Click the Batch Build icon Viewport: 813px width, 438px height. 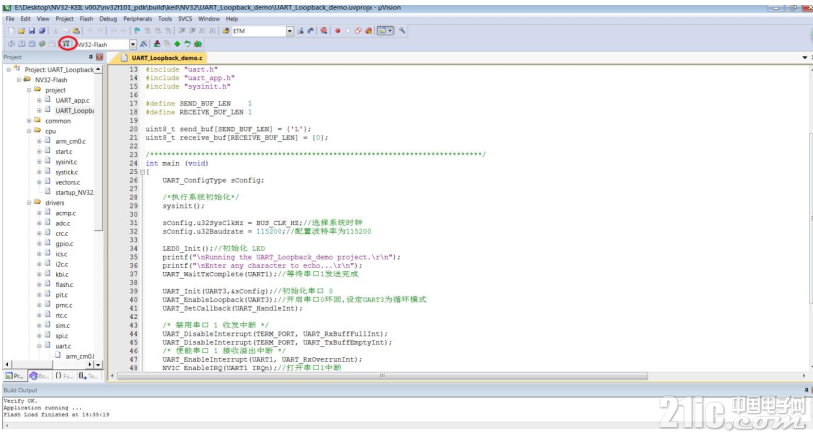[x=43, y=44]
